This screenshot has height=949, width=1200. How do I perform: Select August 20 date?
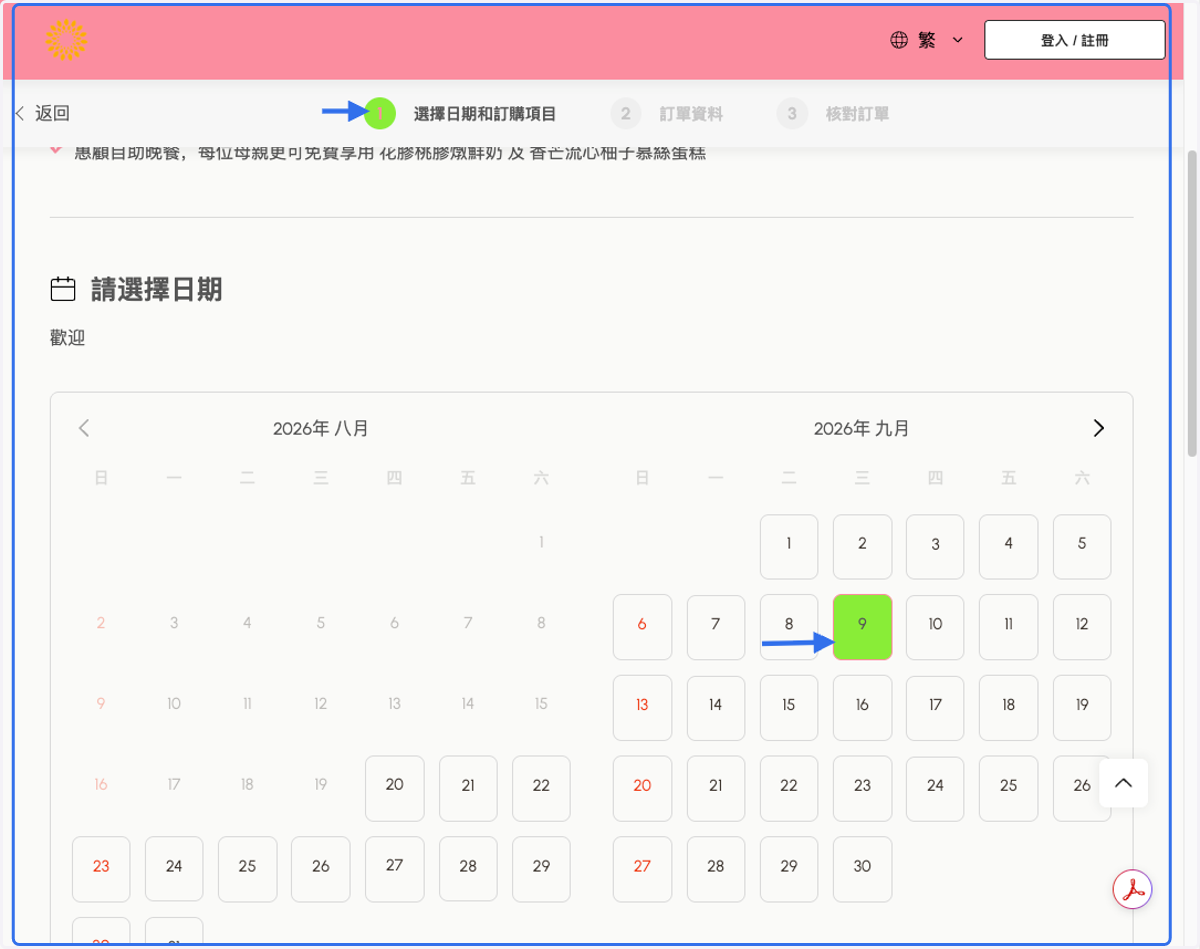click(394, 788)
